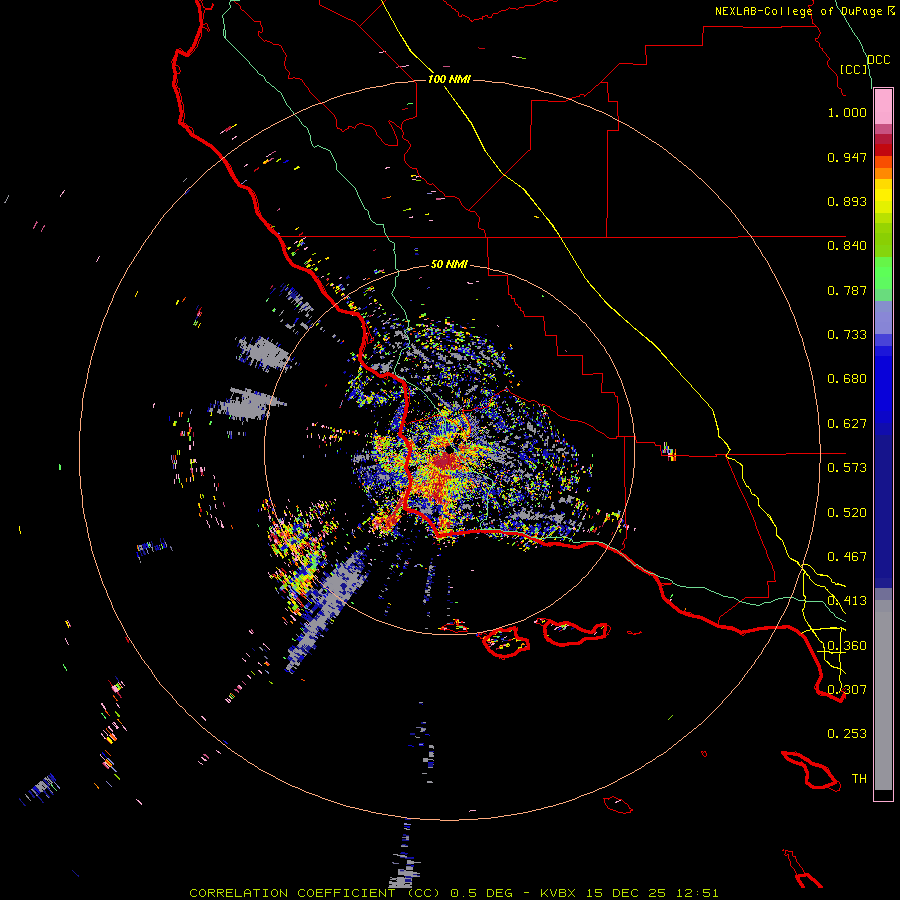Screen dimensions: 900x900
Task: Click the 0.253 scale value
Action: click(x=847, y=734)
